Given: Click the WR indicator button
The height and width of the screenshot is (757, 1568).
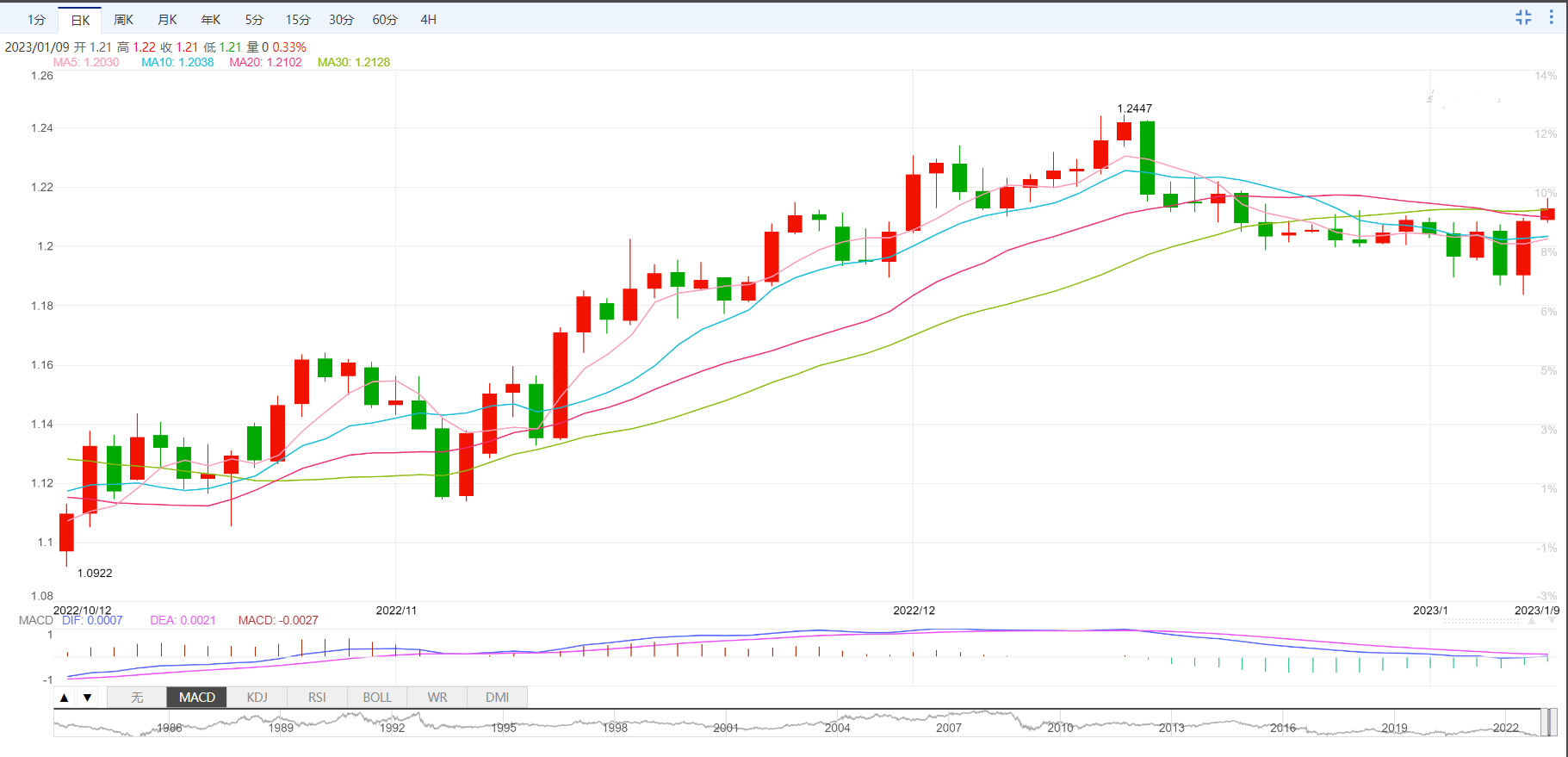Looking at the screenshot, I should (437, 698).
